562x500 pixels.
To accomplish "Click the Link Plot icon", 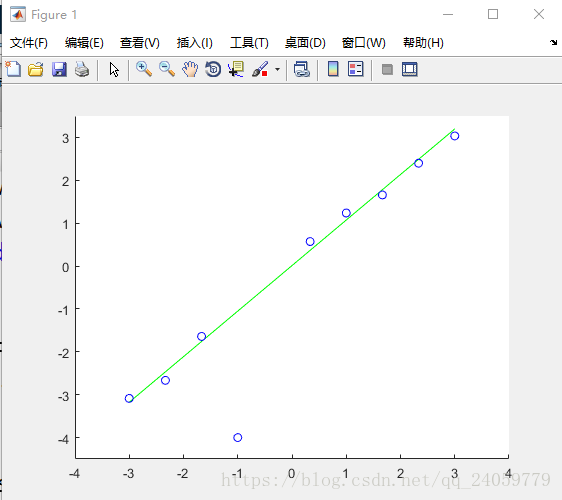I will [x=301, y=69].
